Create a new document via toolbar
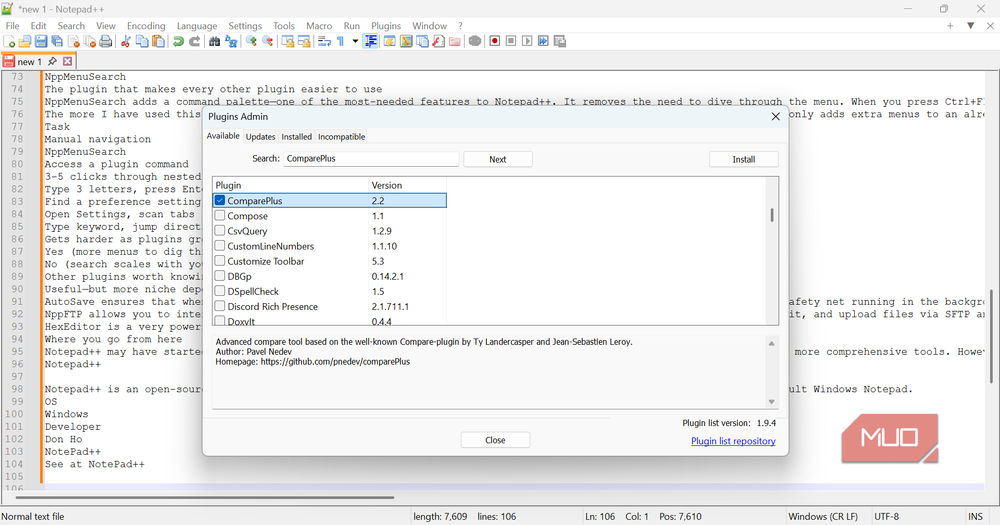Viewport: 1000px width, 525px height. [9, 41]
